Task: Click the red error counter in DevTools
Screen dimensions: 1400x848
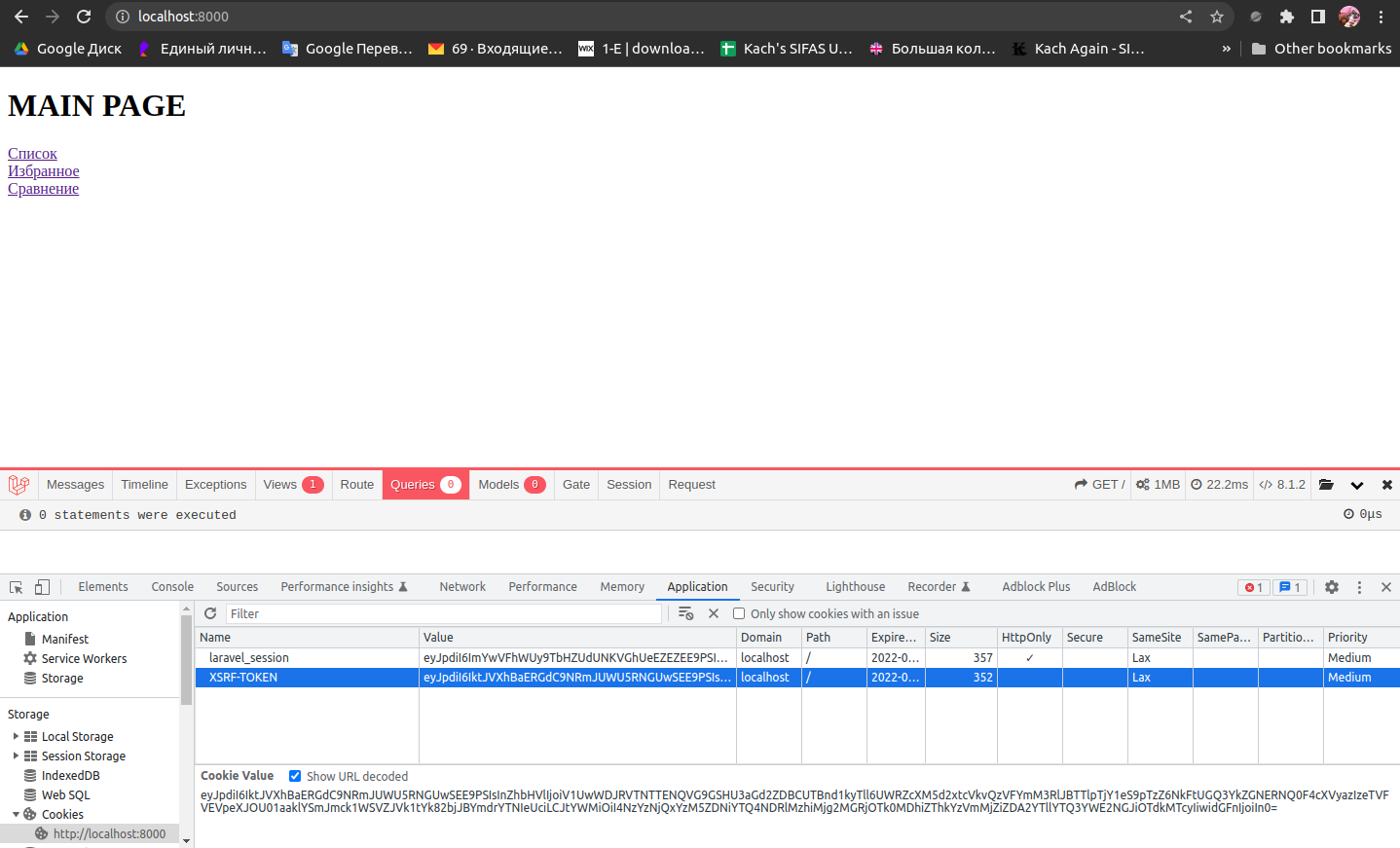Action: pyautogui.click(x=1253, y=587)
